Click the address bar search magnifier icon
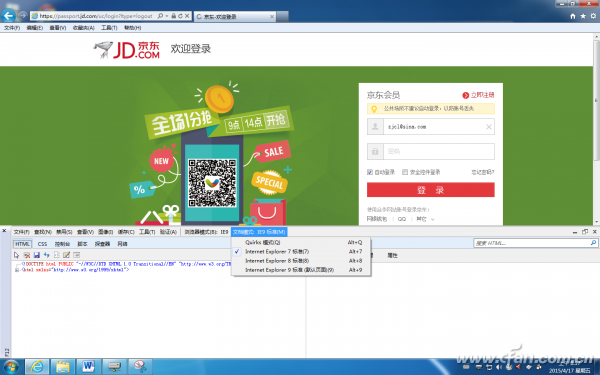 (160, 16)
